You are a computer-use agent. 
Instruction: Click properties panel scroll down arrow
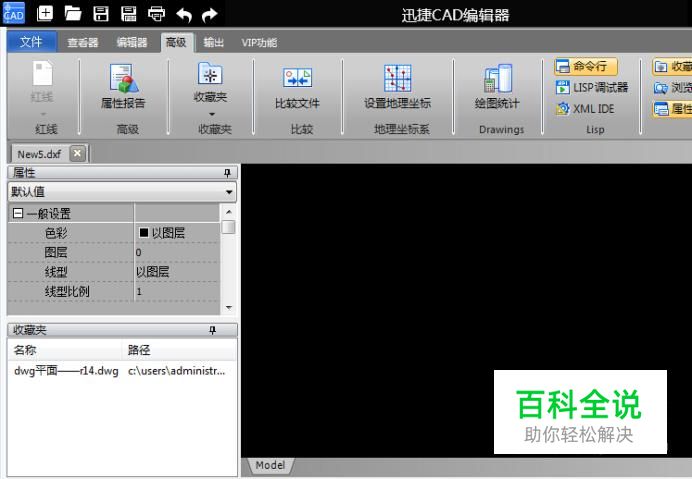coord(229,308)
